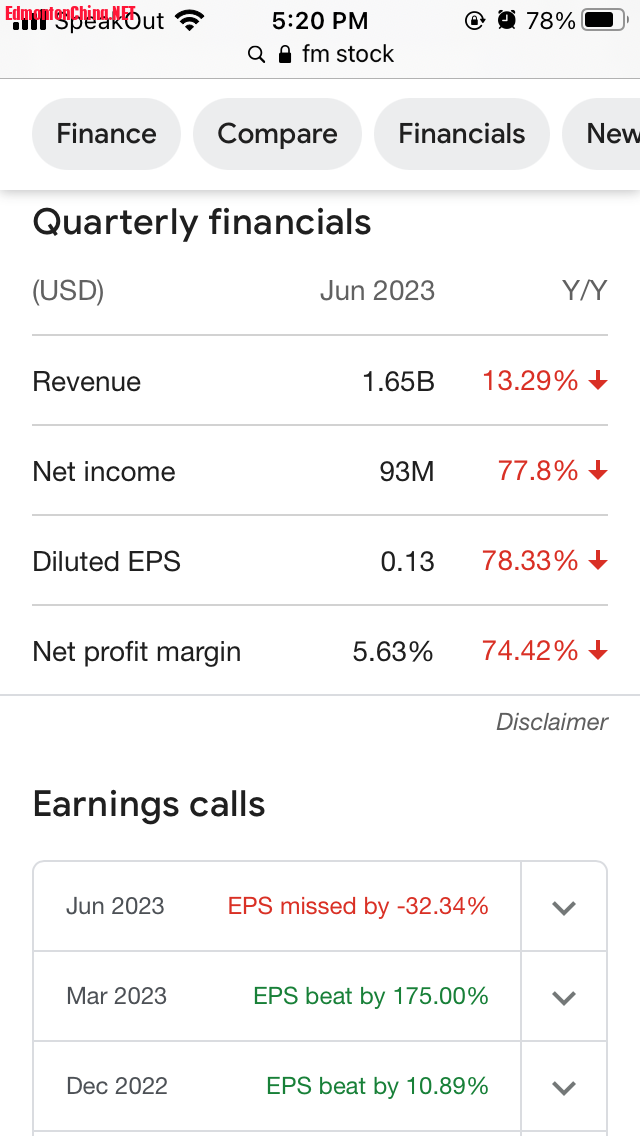Tap the search magnifier icon
Screen dimensions: 640x1136
[x=257, y=54]
